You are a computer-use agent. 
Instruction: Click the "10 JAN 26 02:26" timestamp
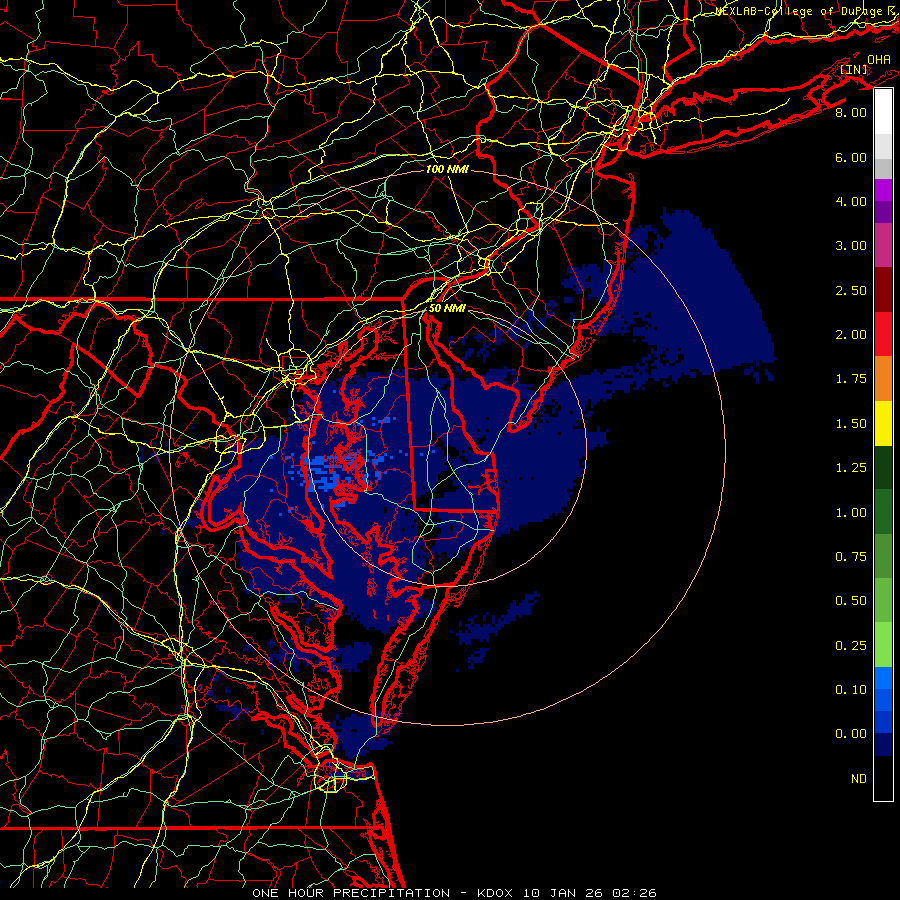pos(589,893)
